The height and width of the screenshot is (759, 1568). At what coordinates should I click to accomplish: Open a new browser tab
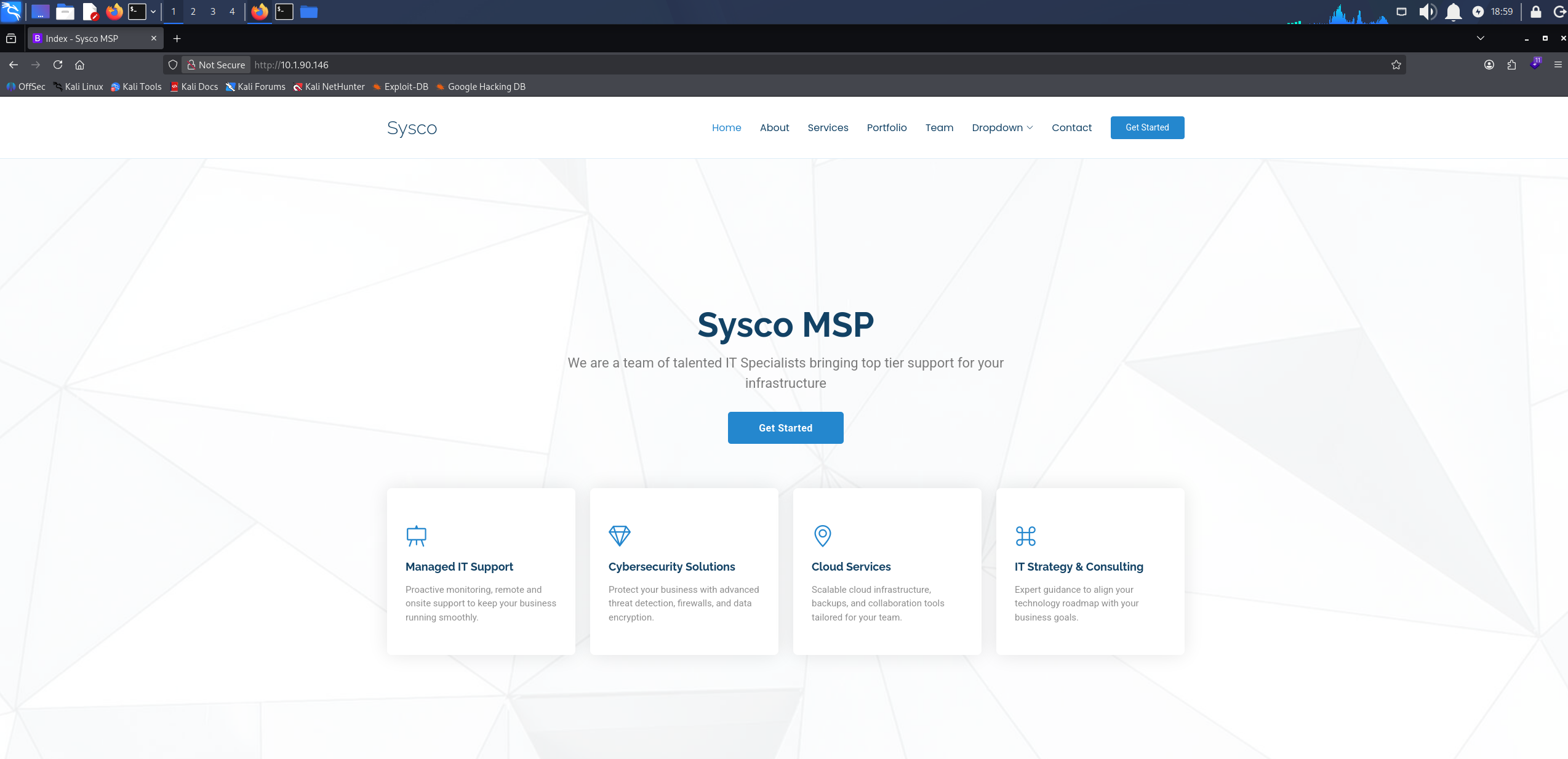click(x=177, y=38)
